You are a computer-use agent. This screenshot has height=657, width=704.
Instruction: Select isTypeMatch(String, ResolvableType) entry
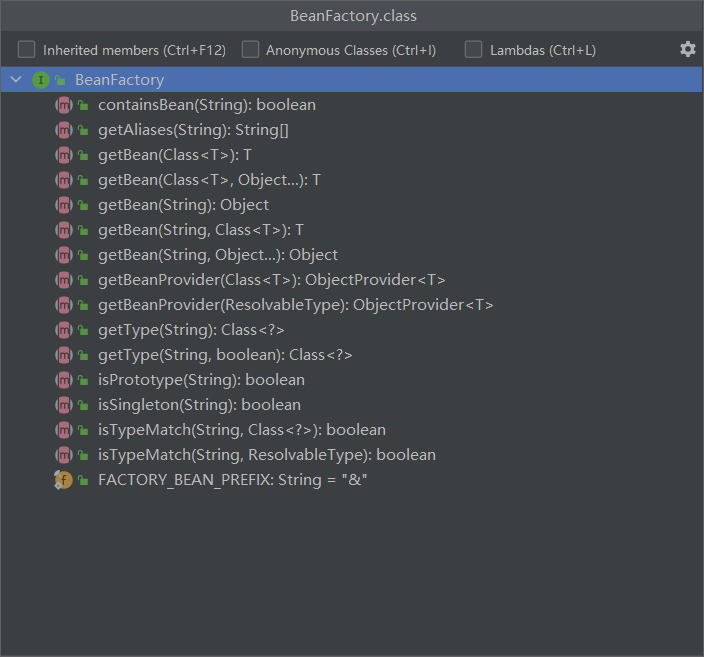(266, 455)
